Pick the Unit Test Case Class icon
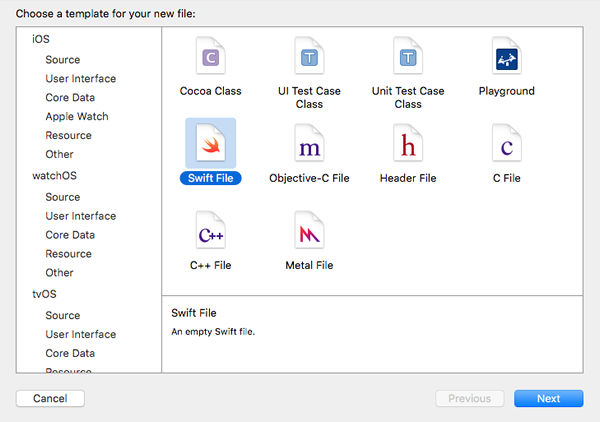The height and width of the screenshot is (422, 600). point(407,58)
